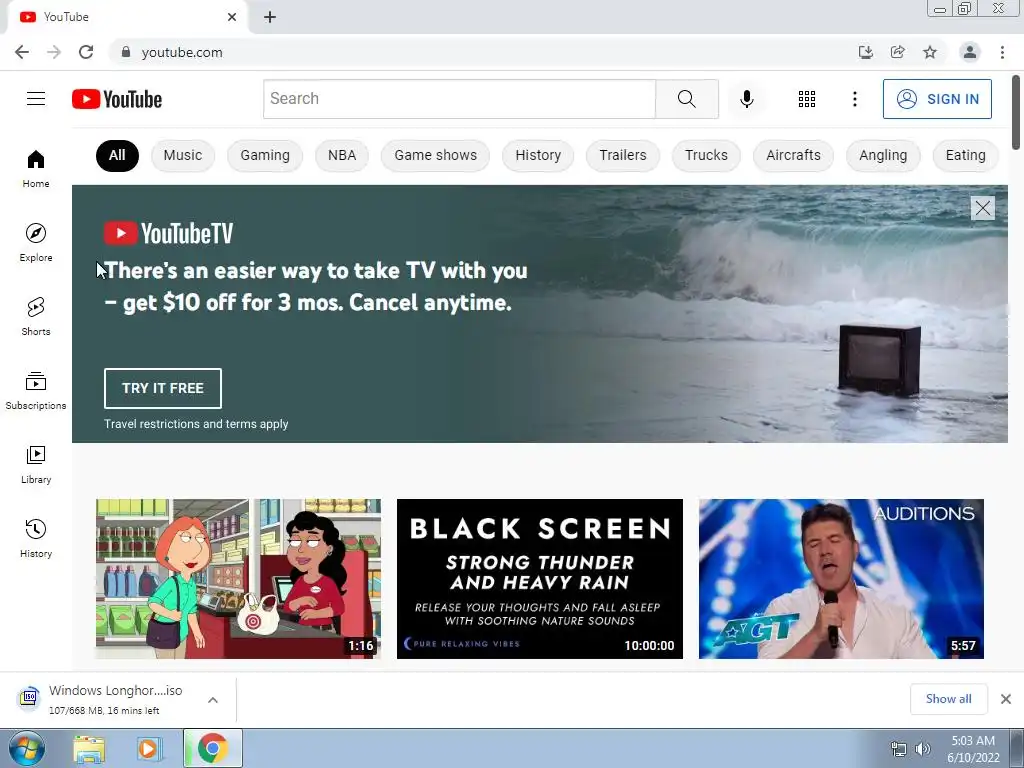Close the YouTube tab
Viewport: 1024px width, 768px height.
232,17
